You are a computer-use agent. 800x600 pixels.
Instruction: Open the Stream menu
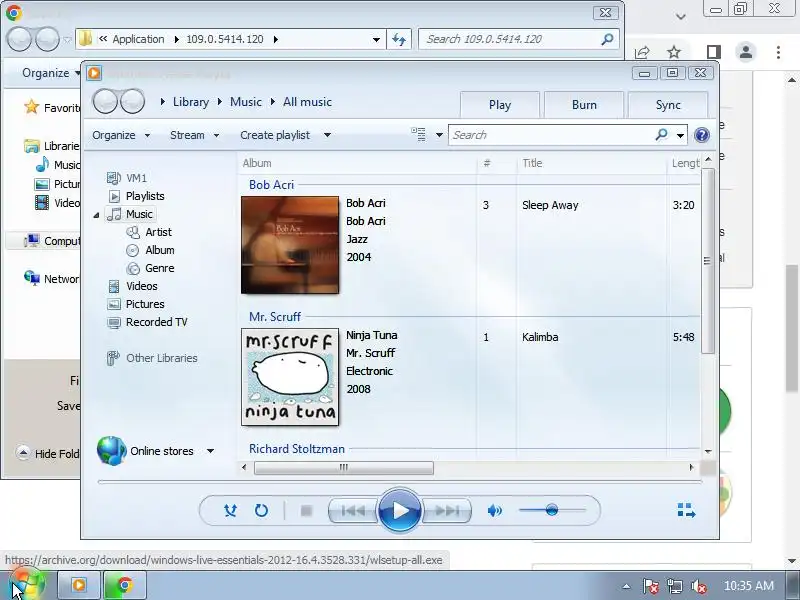click(x=194, y=135)
